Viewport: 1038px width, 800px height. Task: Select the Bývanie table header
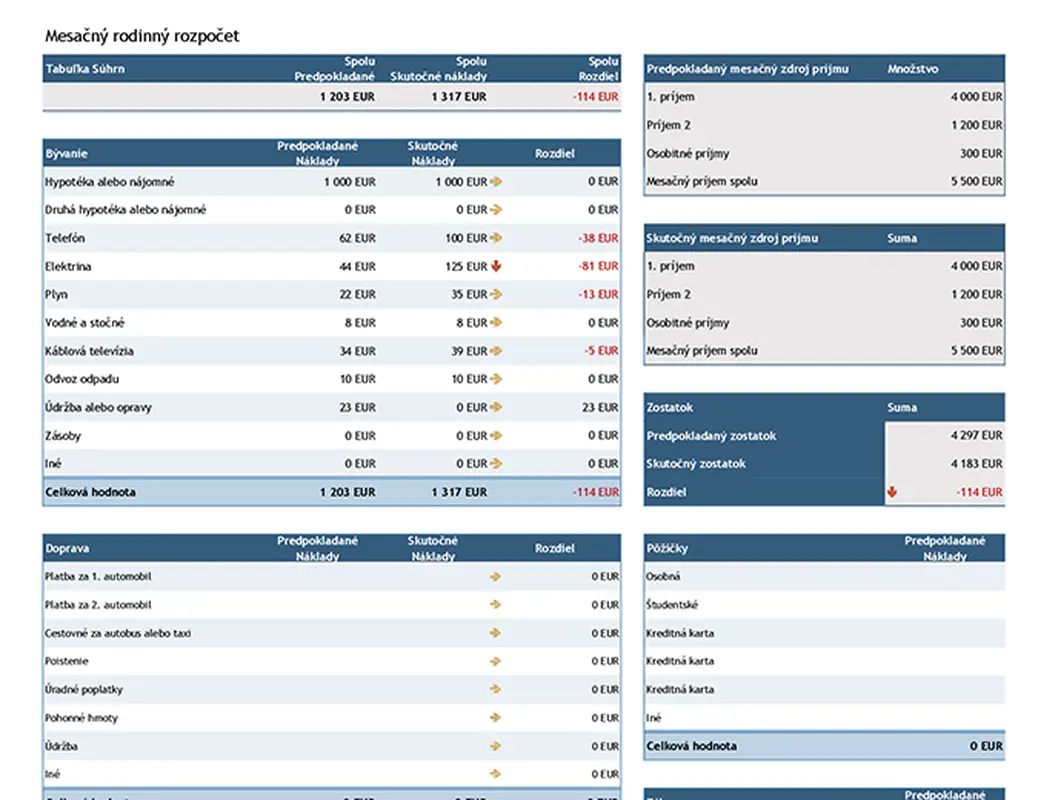(67, 154)
